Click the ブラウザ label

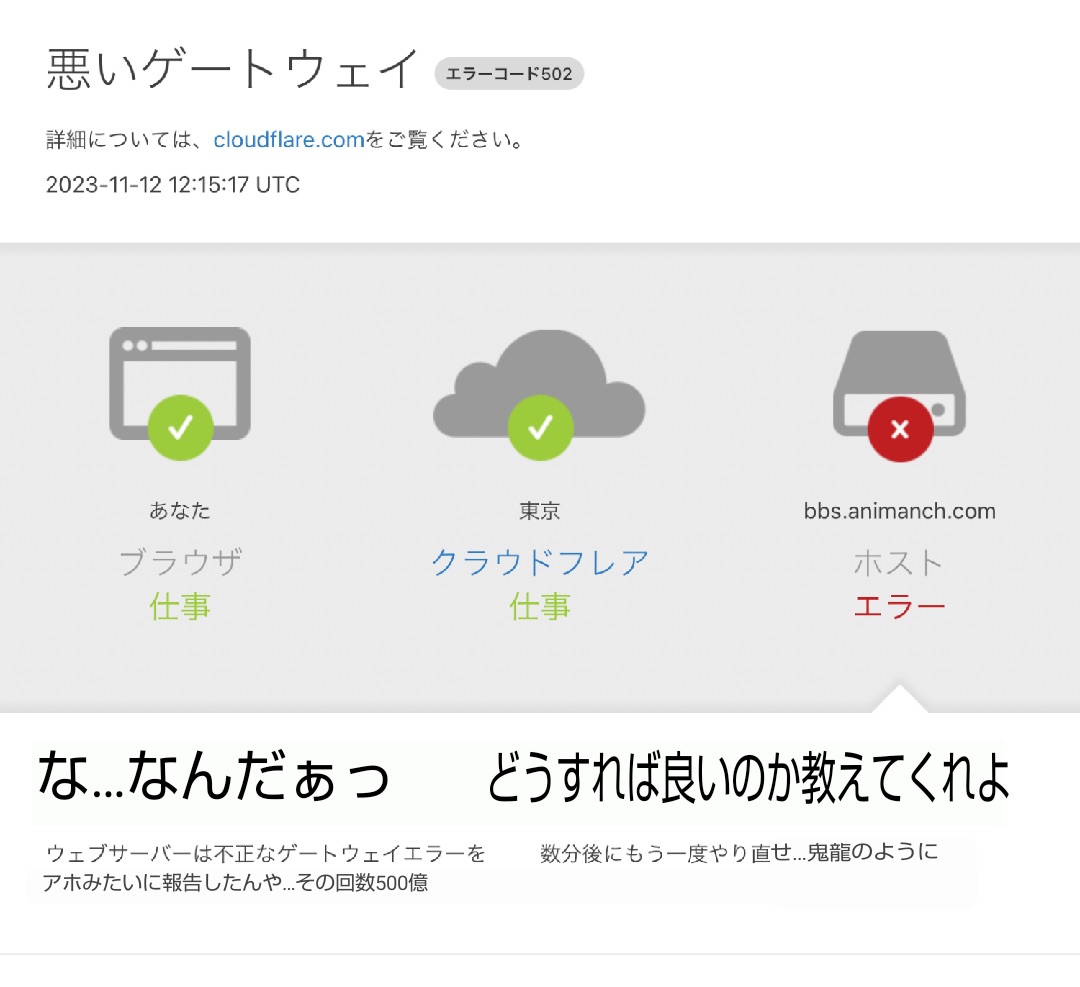(180, 562)
